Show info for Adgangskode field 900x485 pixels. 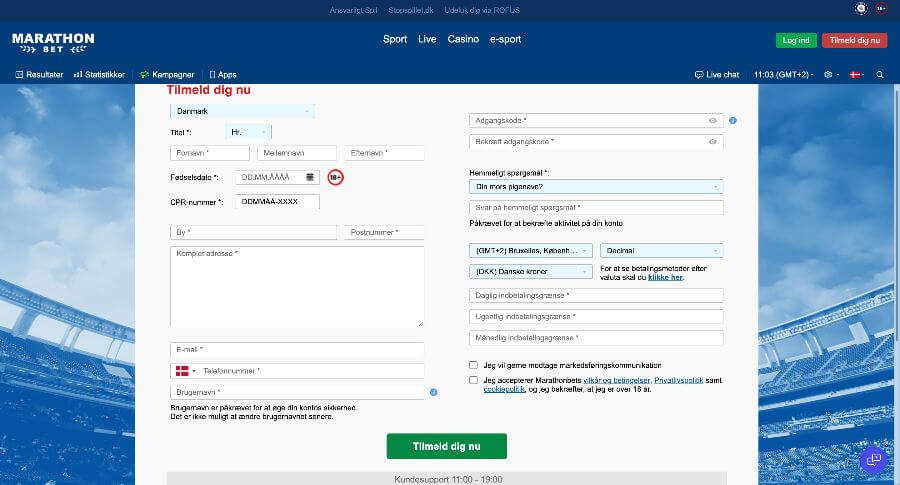(732, 121)
